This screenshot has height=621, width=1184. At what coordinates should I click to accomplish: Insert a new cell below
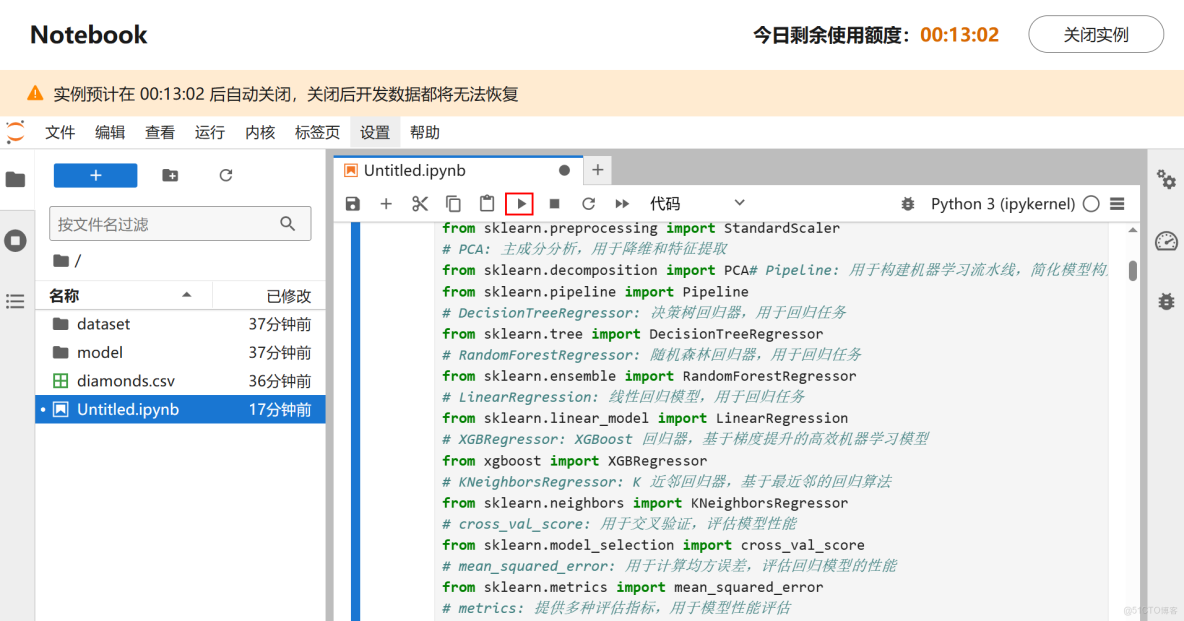[x=386, y=203]
